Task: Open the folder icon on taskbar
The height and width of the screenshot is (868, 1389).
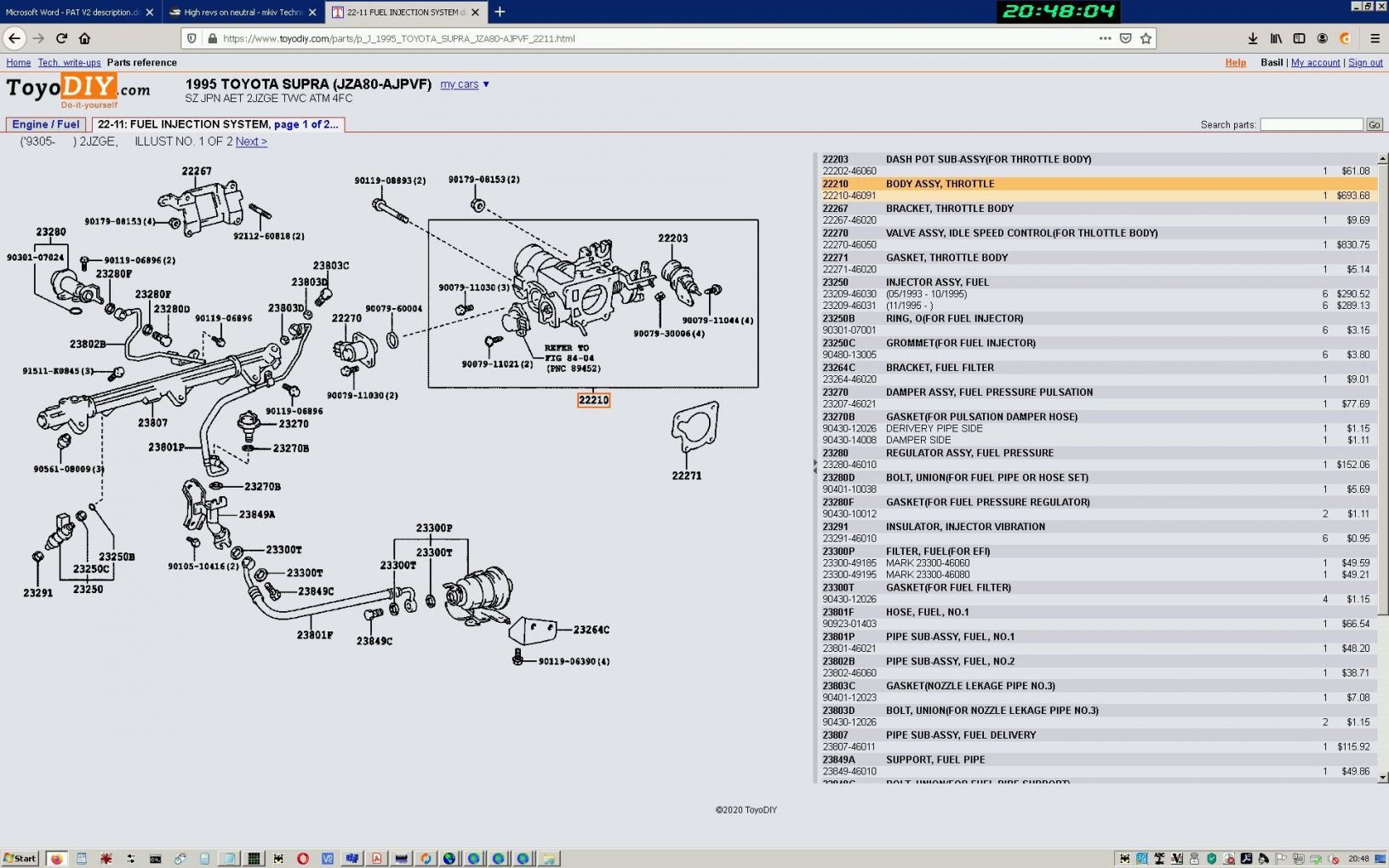Action: pos(549,859)
